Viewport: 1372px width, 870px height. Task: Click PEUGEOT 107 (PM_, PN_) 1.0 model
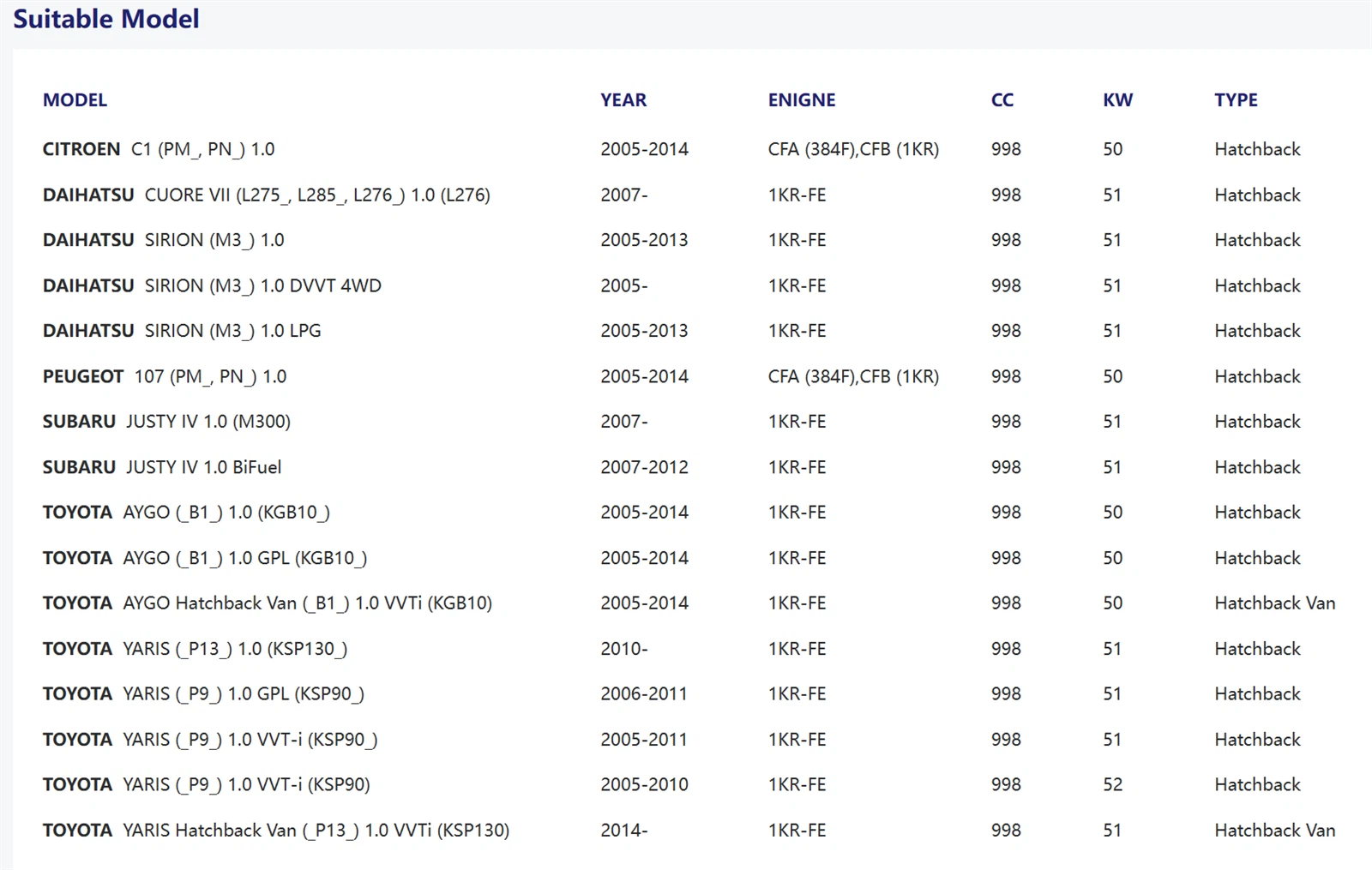(165, 376)
